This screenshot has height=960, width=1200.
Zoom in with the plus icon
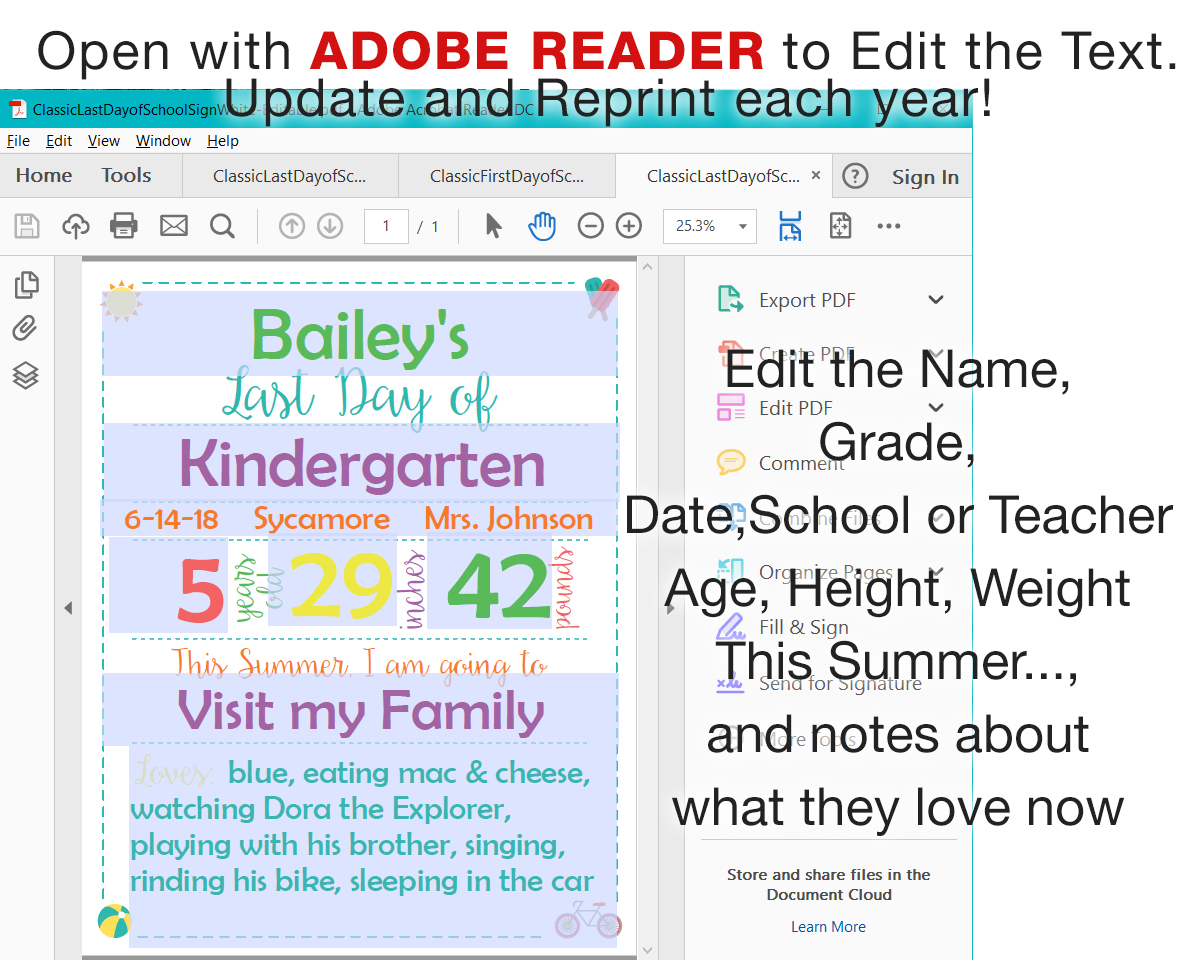coord(629,226)
